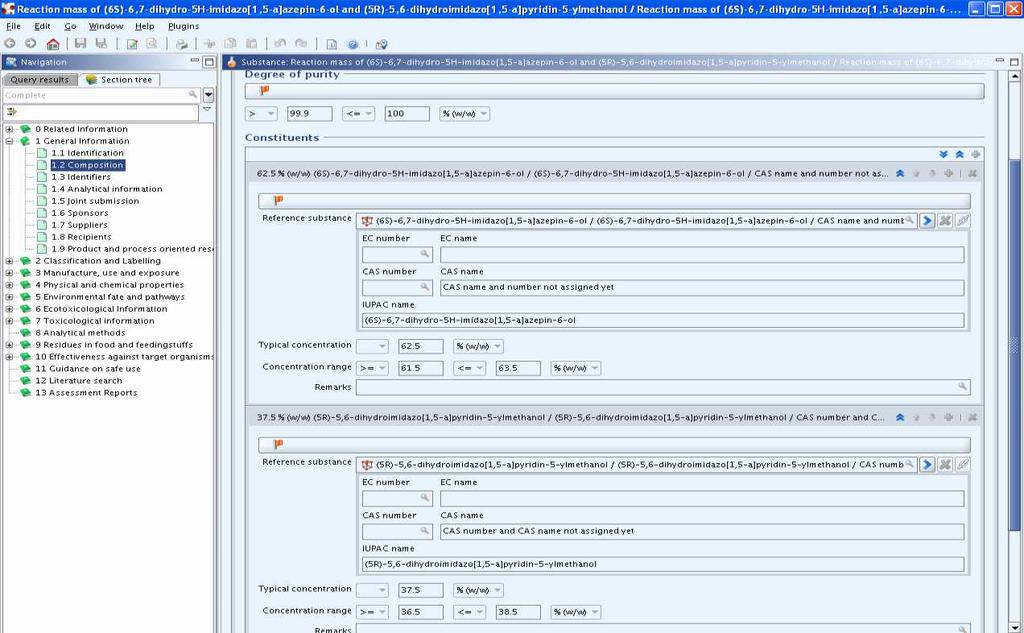The image size is (1024, 633).
Task: Click IUPAC name field of (5R) constituent
Action: pyautogui.click(x=663, y=564)
